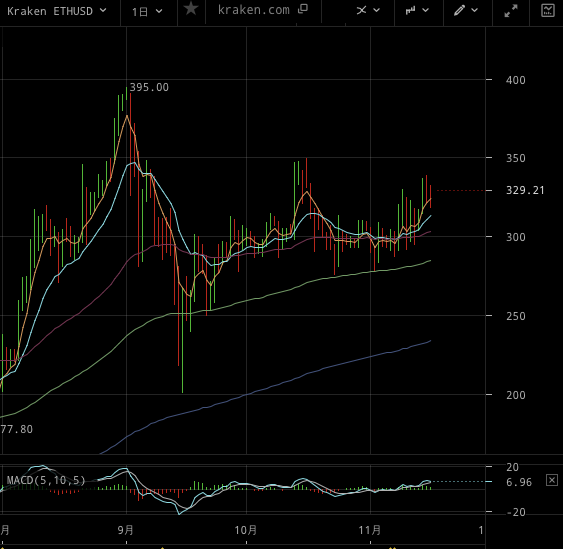The width and height of the screenshot is (563, 549).
Task: Expand the chevron next to indicators icon
Action: point(376,10)
